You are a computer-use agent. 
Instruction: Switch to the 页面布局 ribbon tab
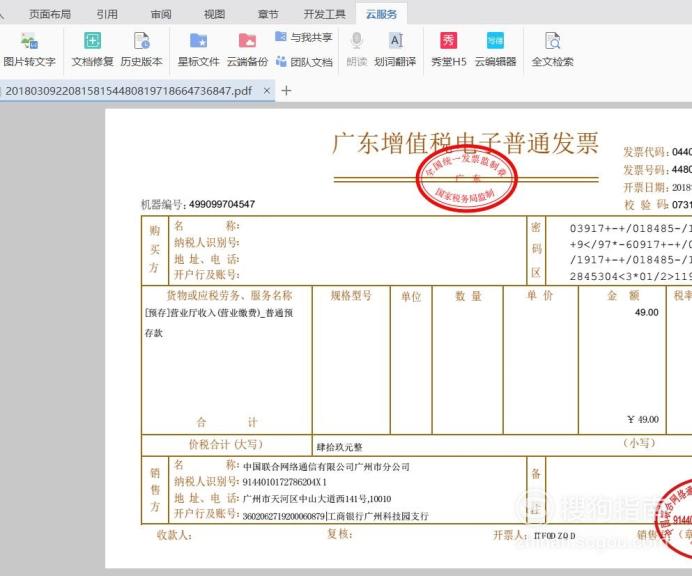[50, 14]
